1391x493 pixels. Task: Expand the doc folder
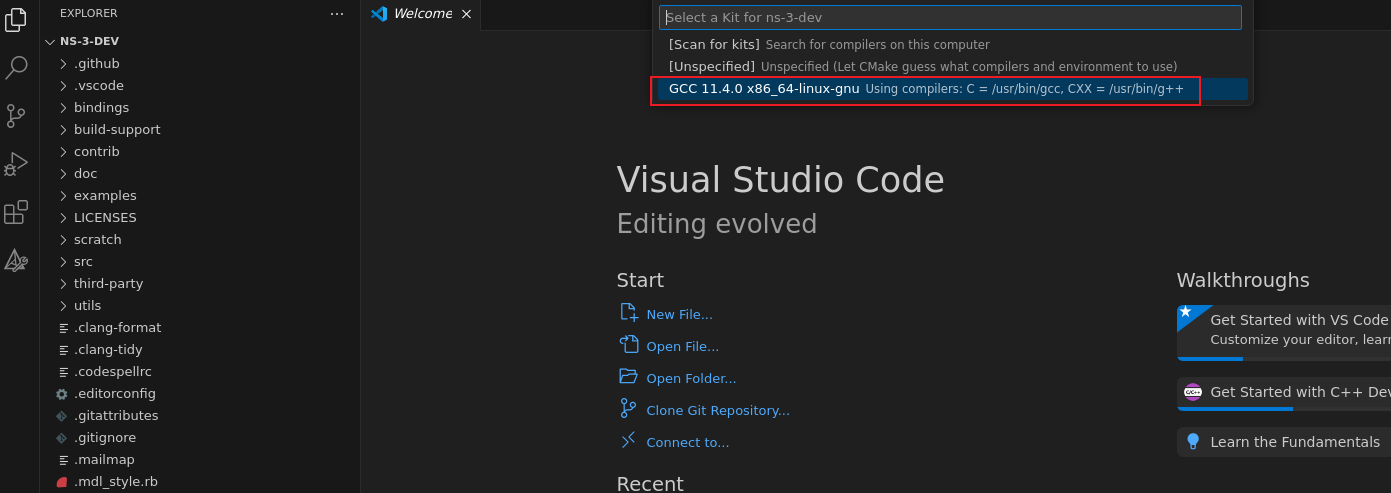pyautogui.click(x=63, y=174)
